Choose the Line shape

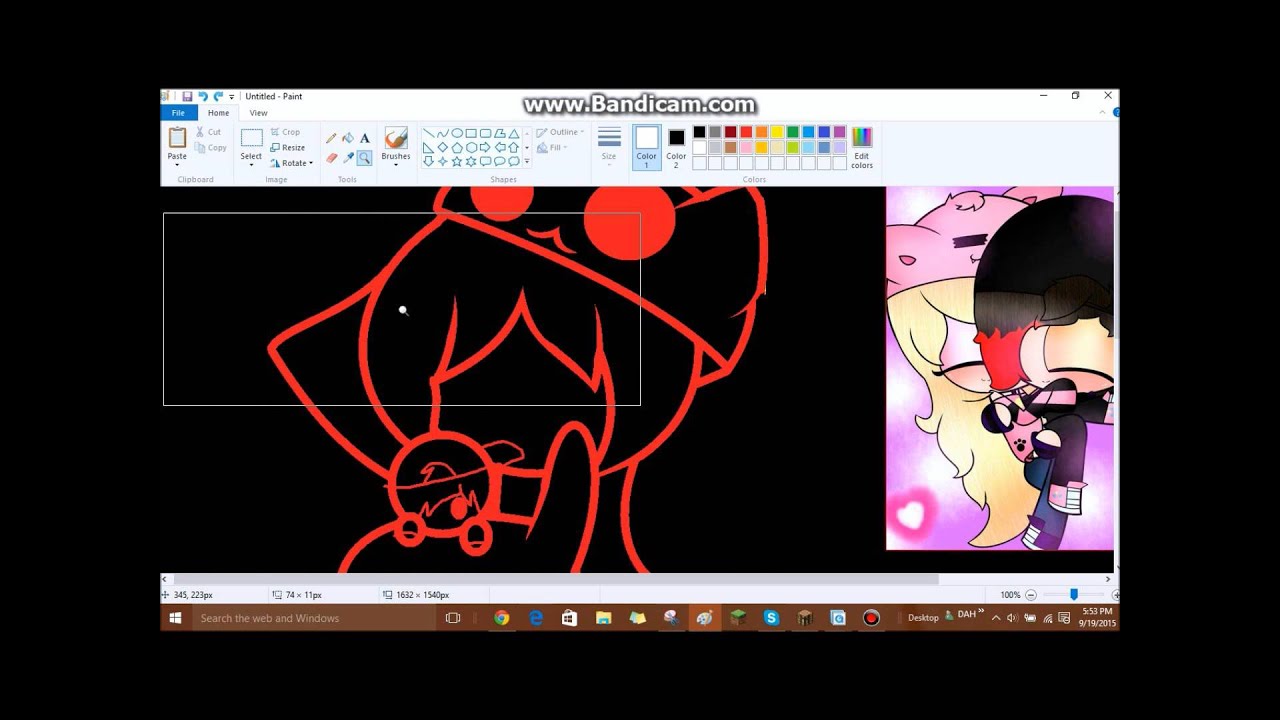coord(428,133)
